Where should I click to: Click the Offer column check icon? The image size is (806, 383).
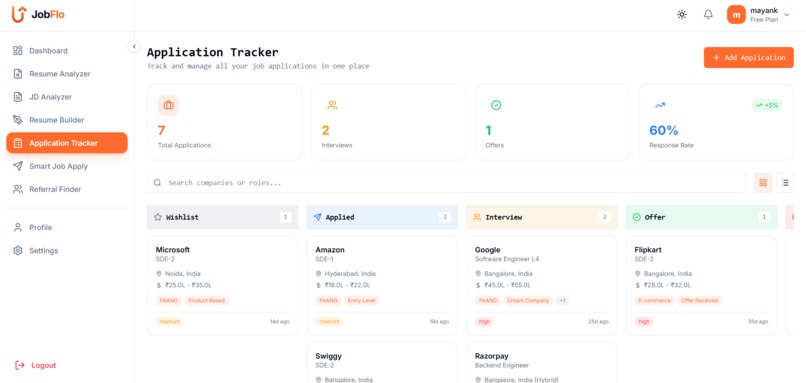tap(636, 217)
